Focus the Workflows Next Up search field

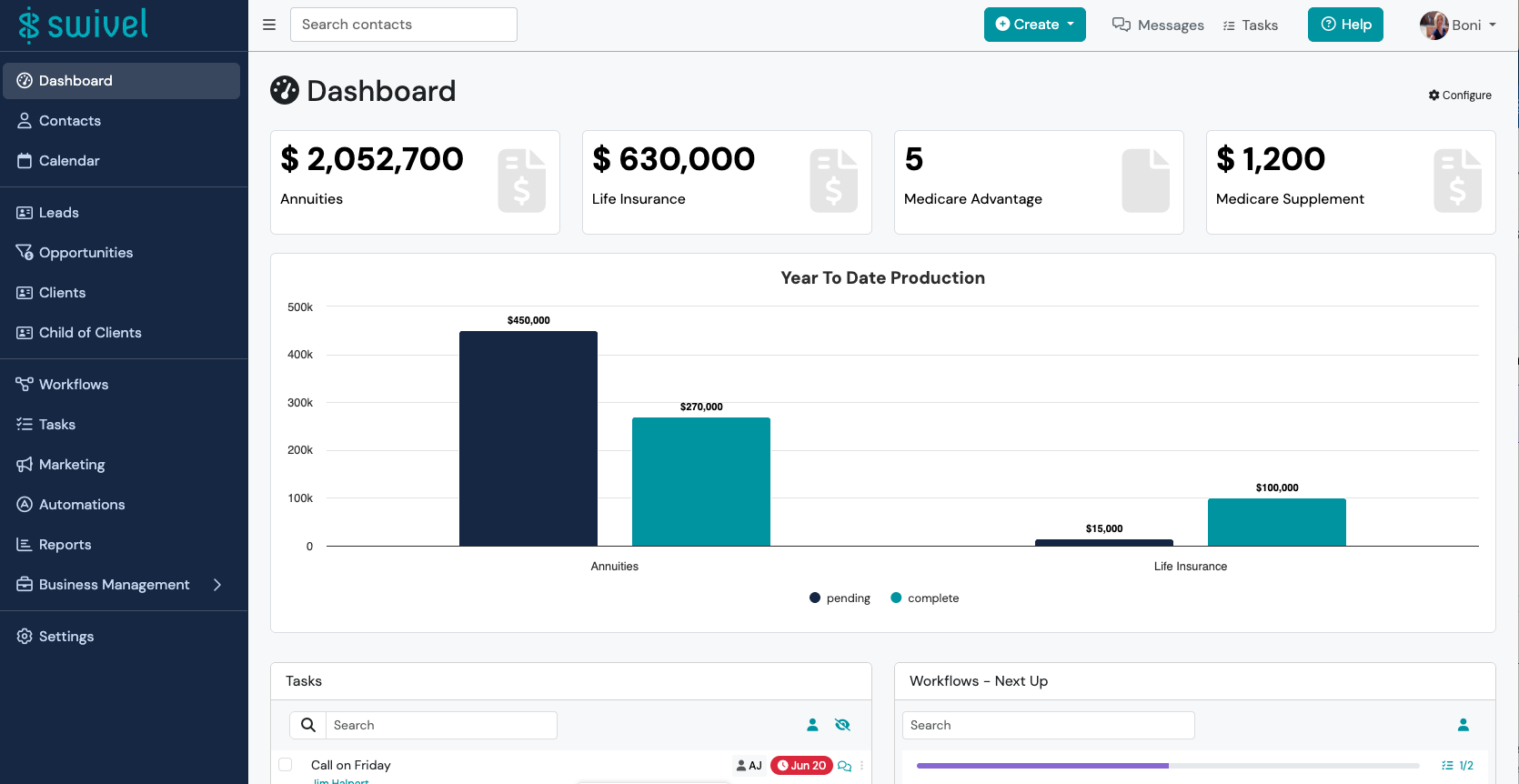coord(1048,725)
